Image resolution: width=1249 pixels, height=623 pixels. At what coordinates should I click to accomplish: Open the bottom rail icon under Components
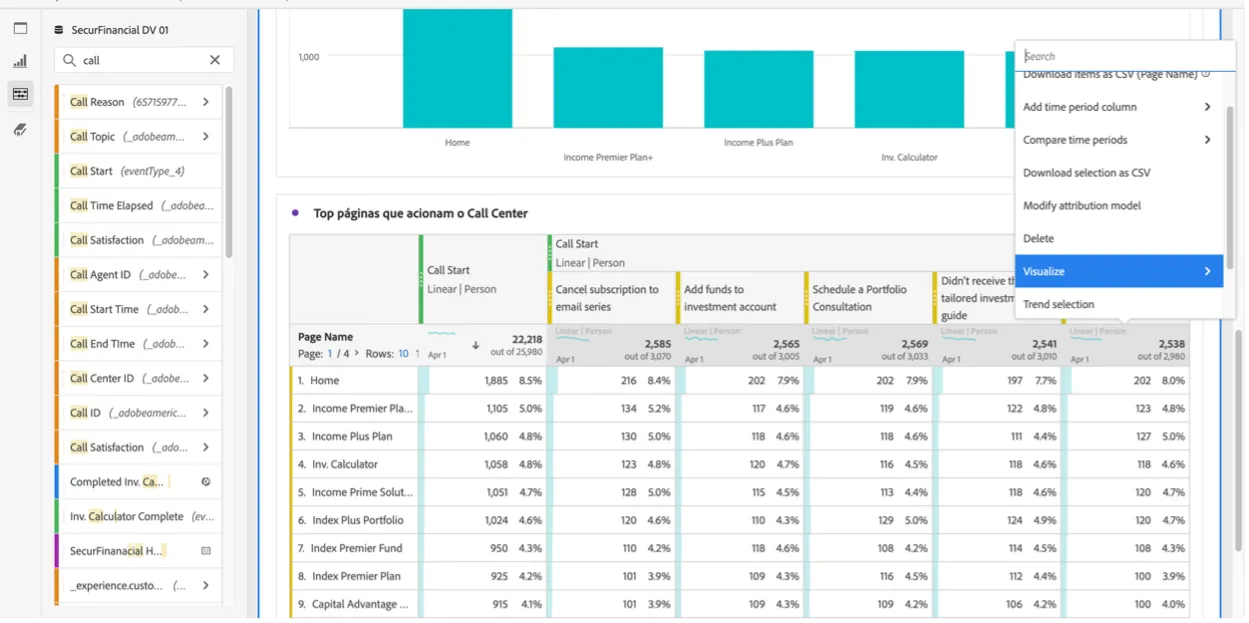[x=20, y=130]
